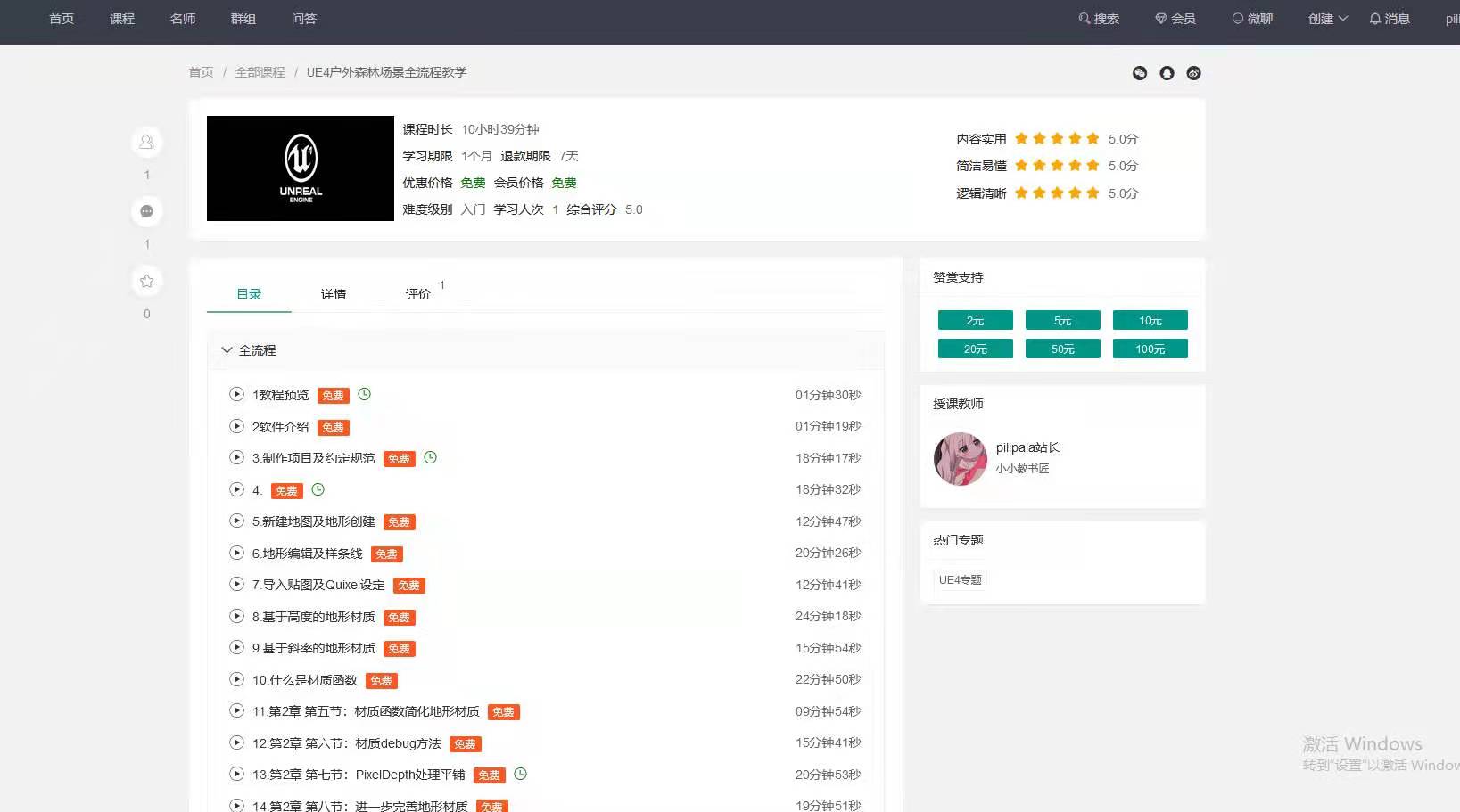Click the play icon for 2软件介绍
The height and width of the screenshot is (812, 1460).
point(236,426)
